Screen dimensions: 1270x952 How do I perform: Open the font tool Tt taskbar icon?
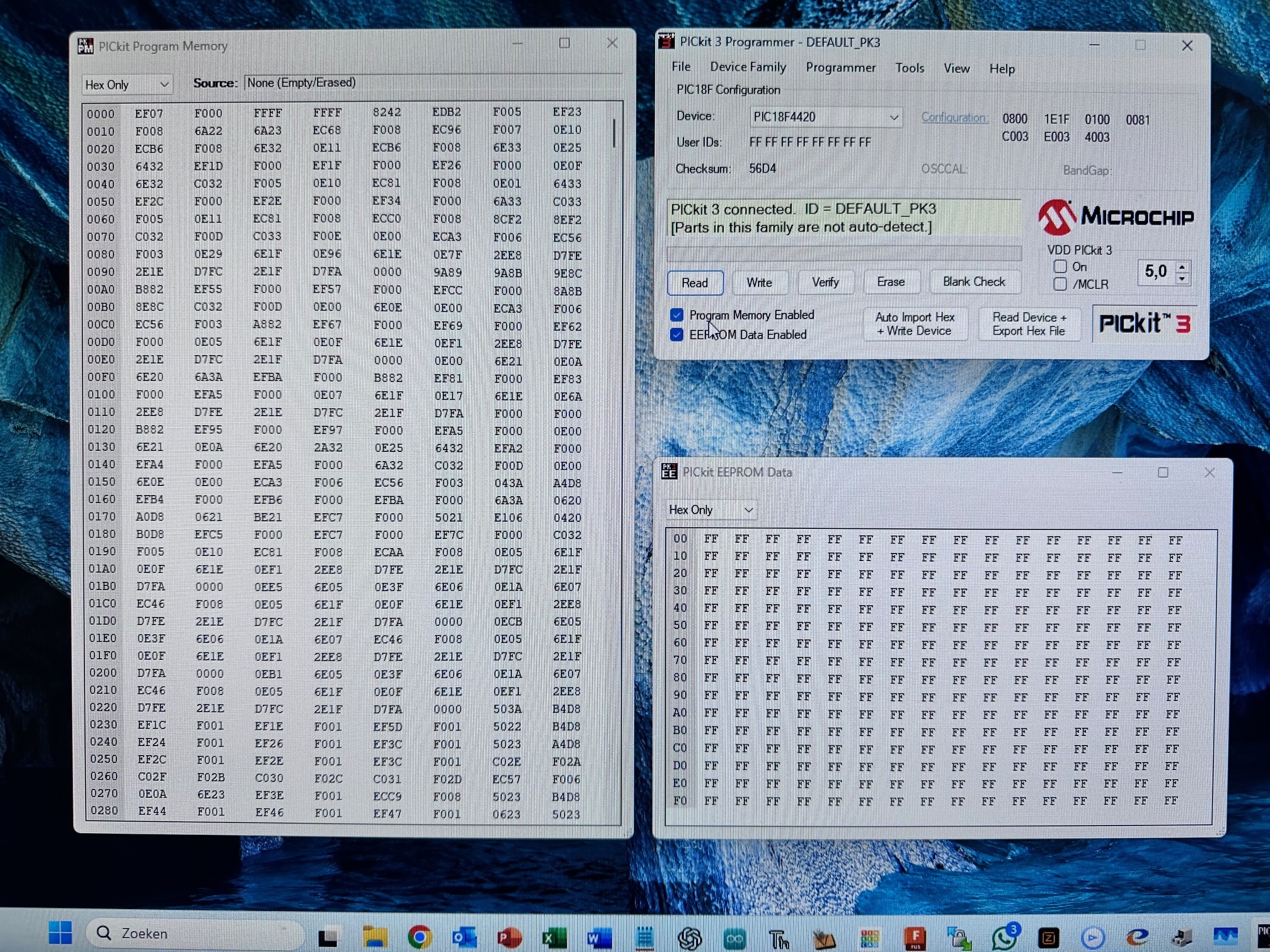pyautogui.click(x=779, y=939)
